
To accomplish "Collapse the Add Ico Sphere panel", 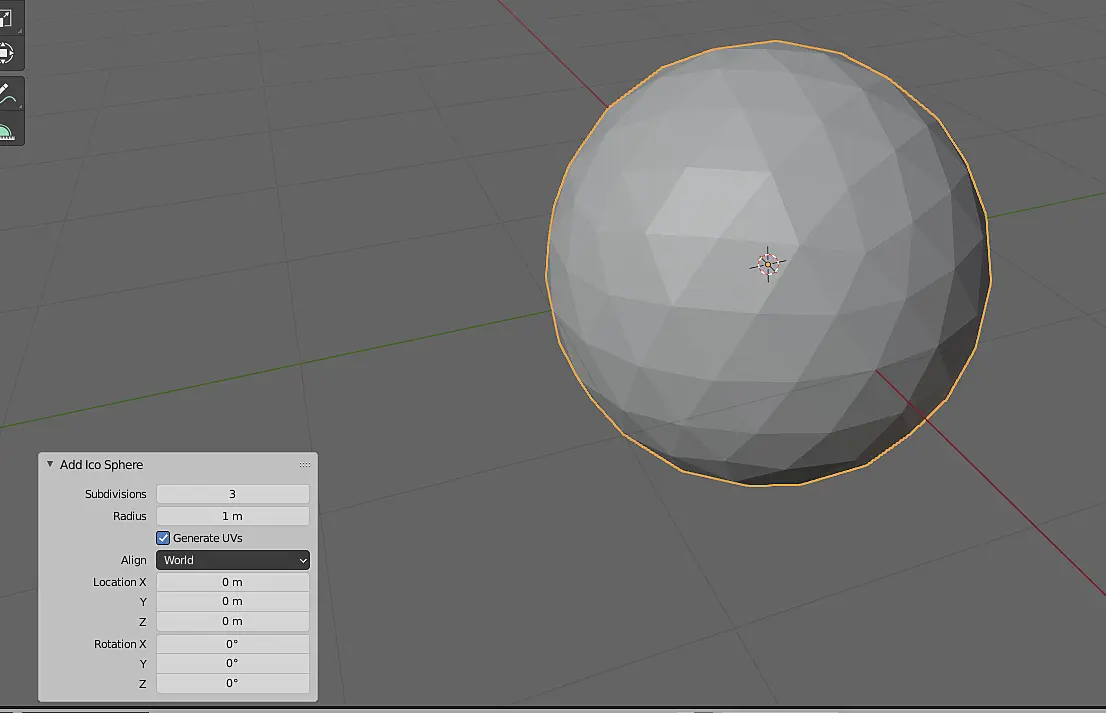I will pos(50,464).
